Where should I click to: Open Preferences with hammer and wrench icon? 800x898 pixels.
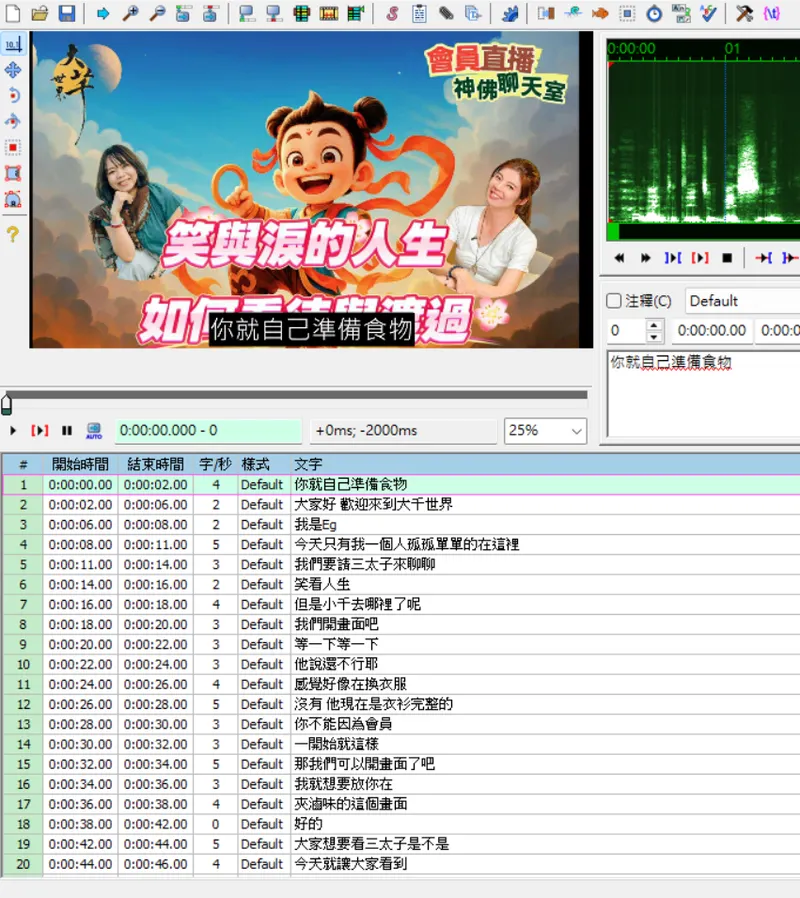[744, 13]
